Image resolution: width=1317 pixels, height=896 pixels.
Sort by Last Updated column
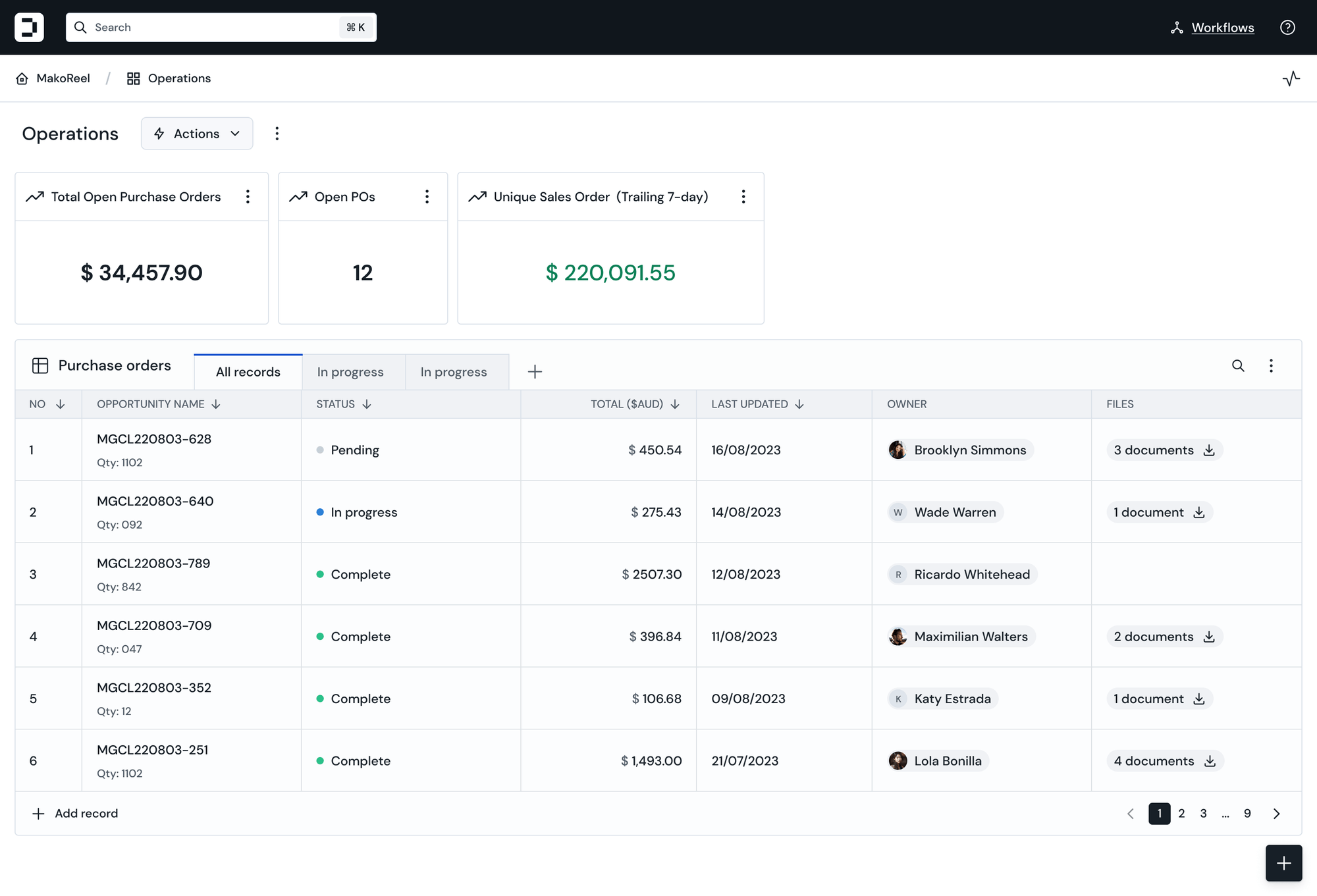click(799, 404)
